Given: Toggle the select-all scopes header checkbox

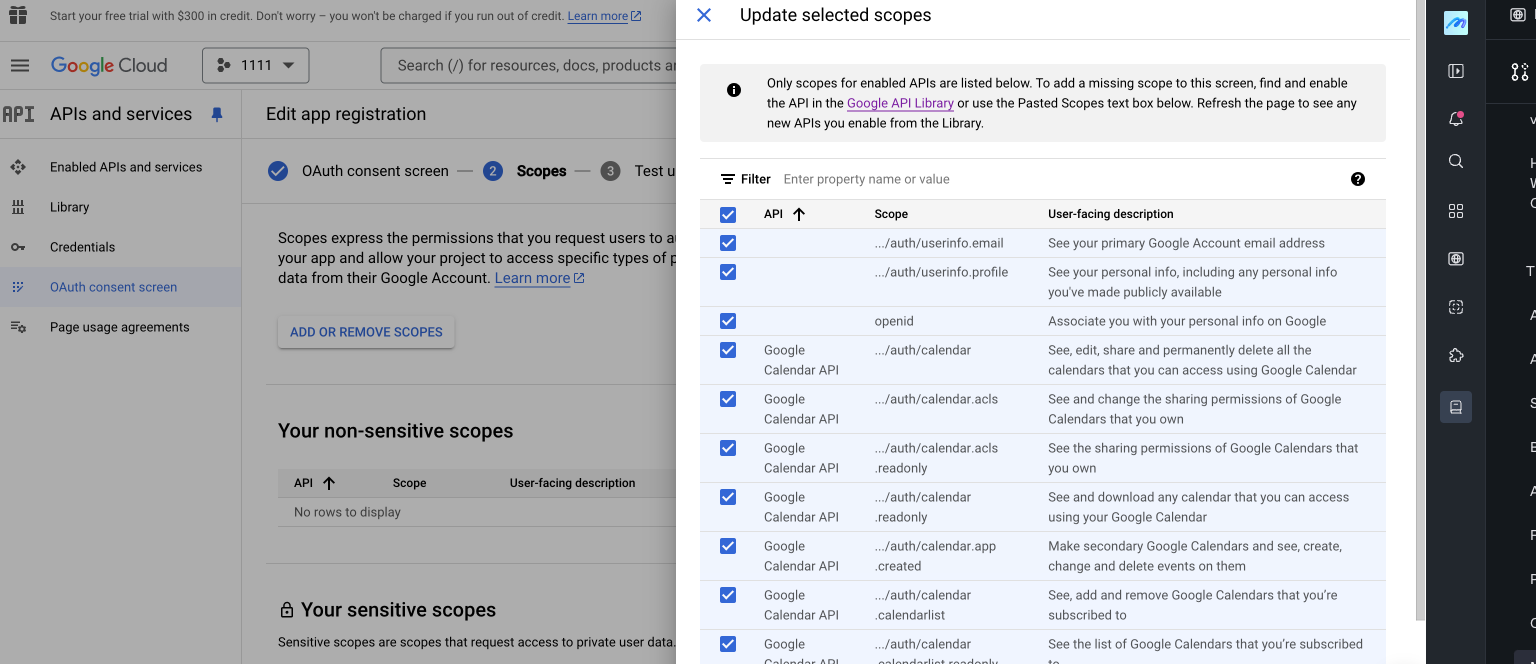Looking at the screenshot, I should [x=728, y=215].
